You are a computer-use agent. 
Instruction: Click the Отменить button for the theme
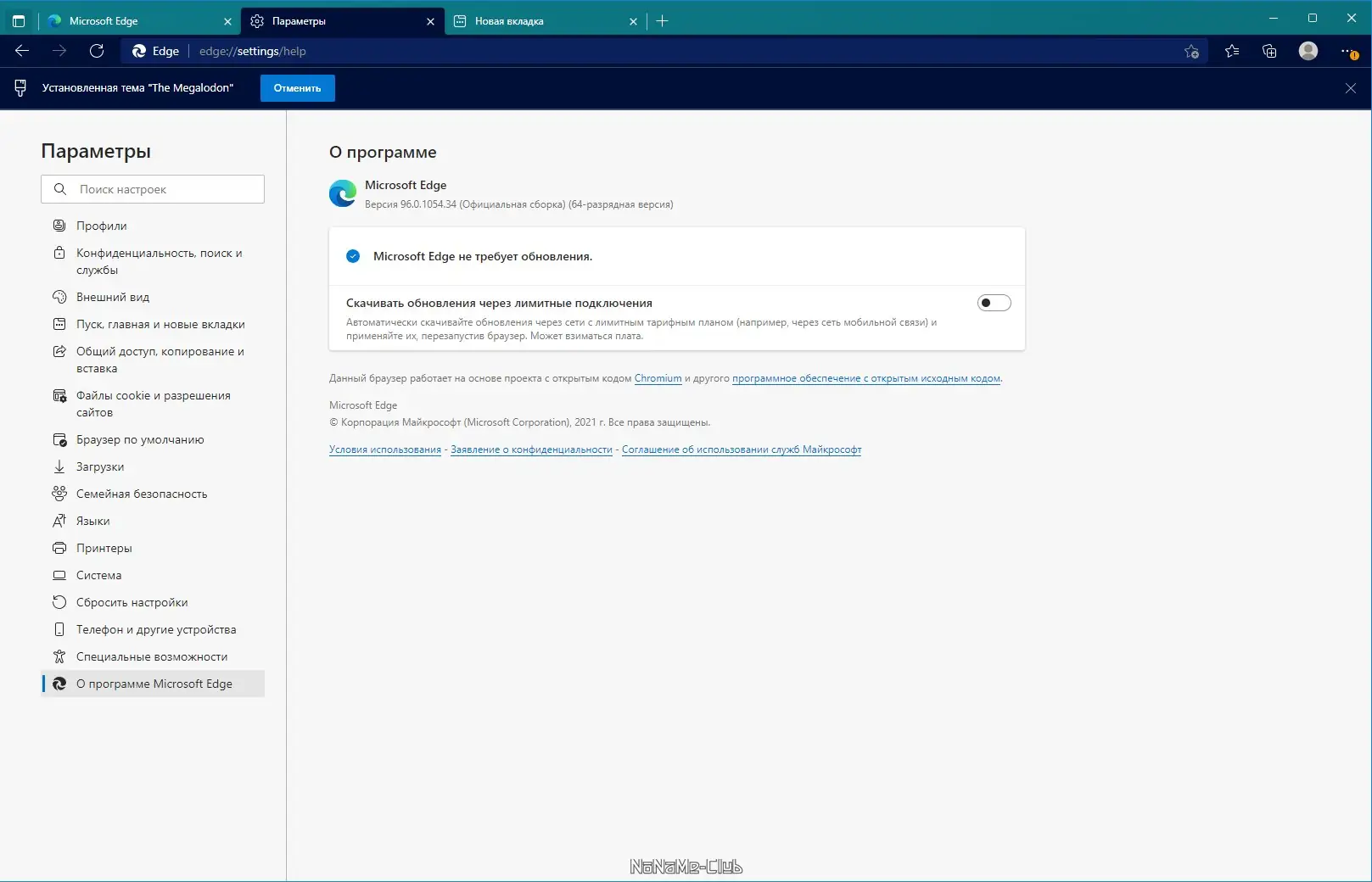298,88
